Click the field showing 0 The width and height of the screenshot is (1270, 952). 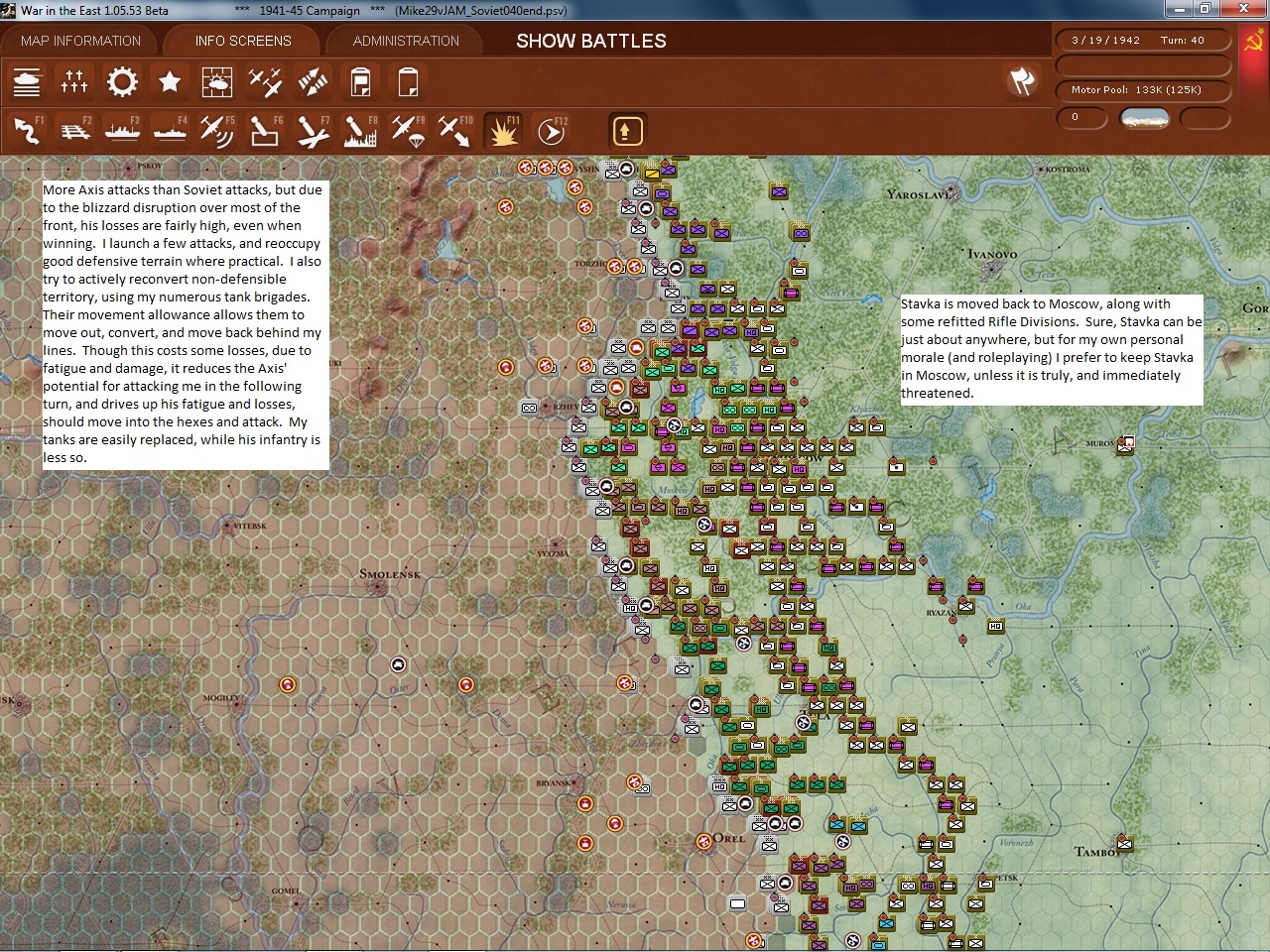click(x=1083, y=118)
